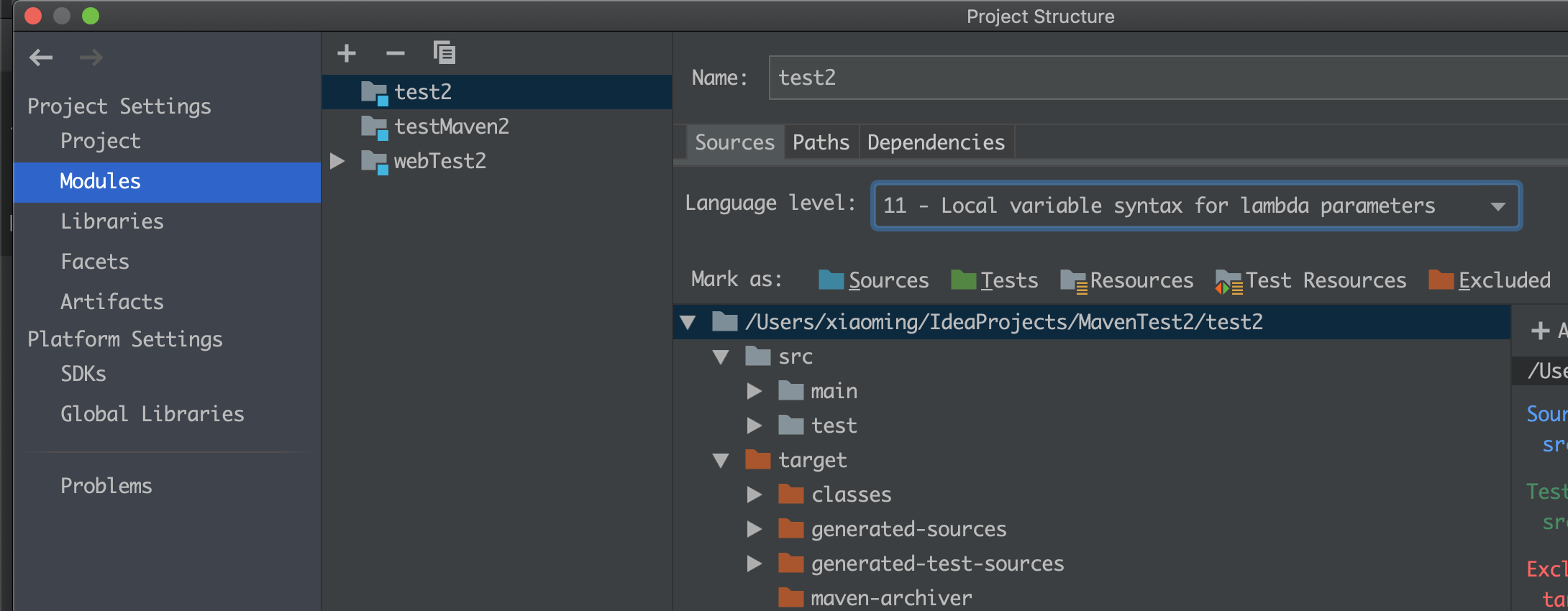This screenshot has height=611, width=1568.
Task: Collapse the test2 content root path
Action: pos(688,322)
